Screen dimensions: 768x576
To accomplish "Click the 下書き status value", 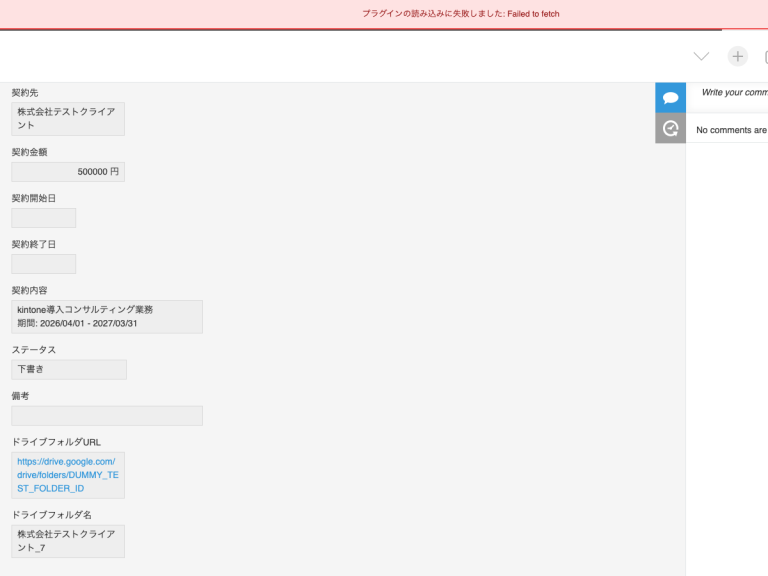I will point(69,370).
